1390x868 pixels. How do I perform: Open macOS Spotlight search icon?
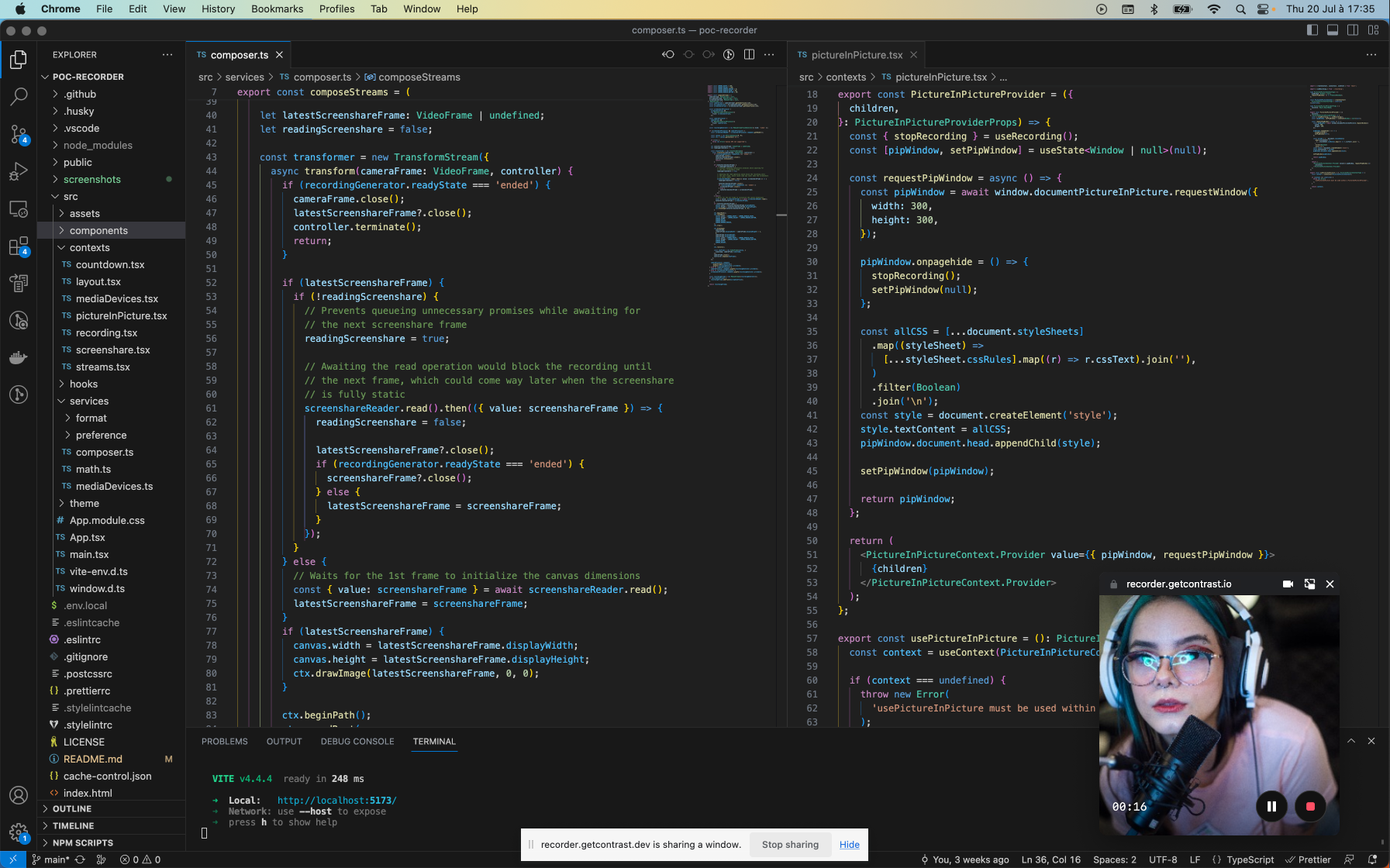click(x=1240, y=9)
